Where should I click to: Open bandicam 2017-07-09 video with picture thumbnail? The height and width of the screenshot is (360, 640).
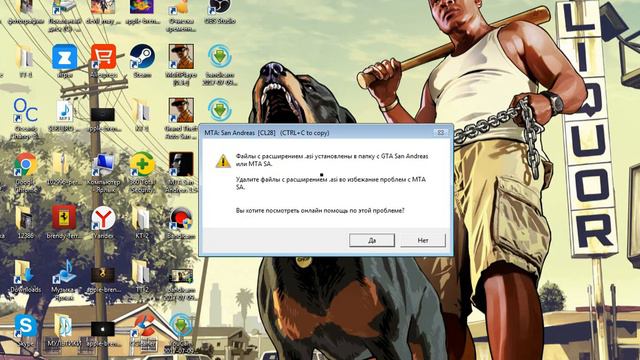tap(181, 276)
